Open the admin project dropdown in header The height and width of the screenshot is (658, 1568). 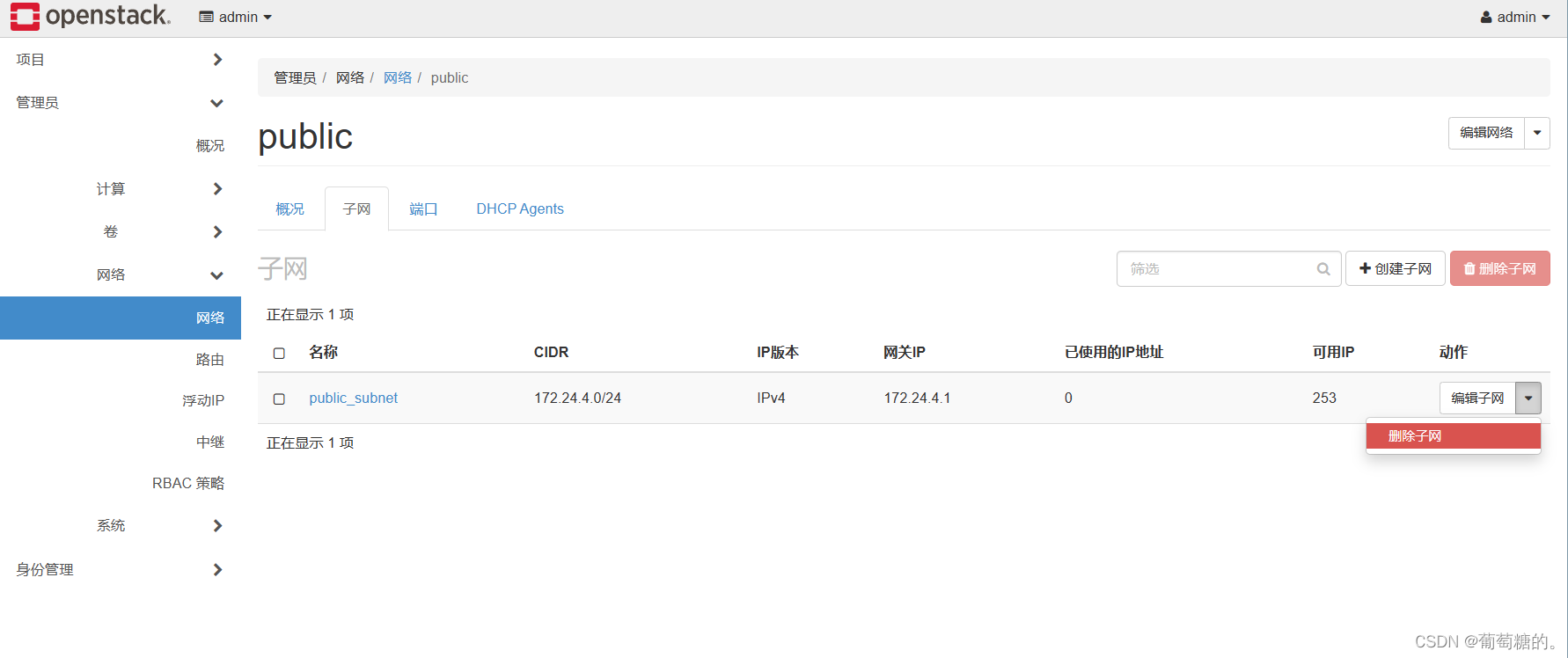236,17
